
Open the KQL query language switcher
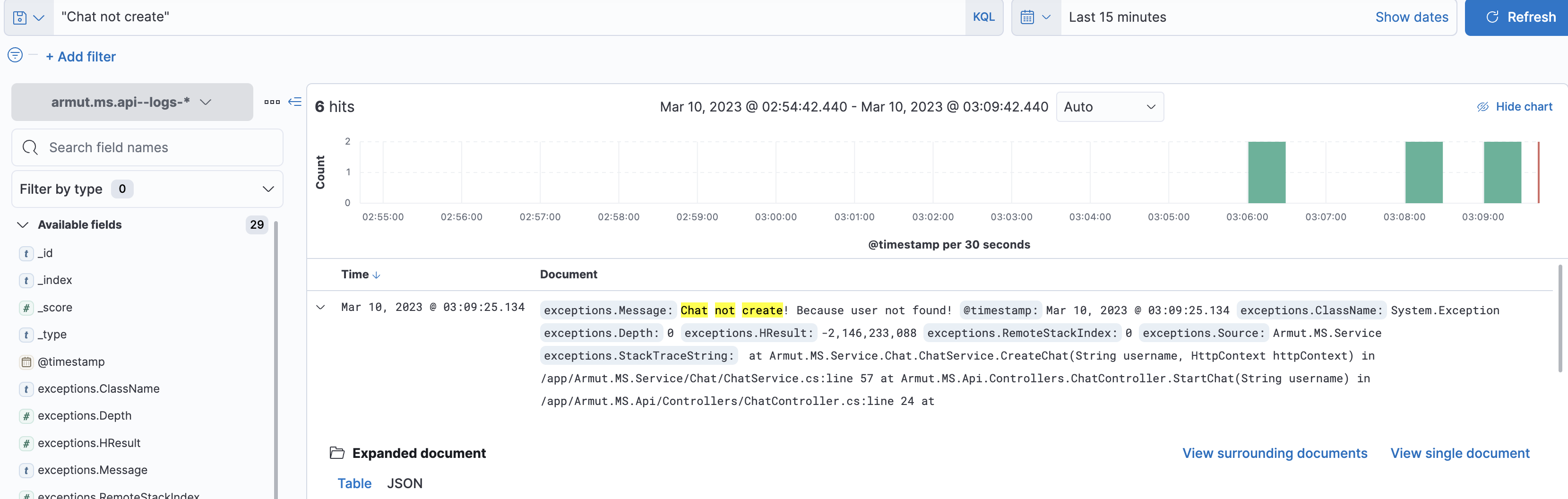[x=983, y=17]
